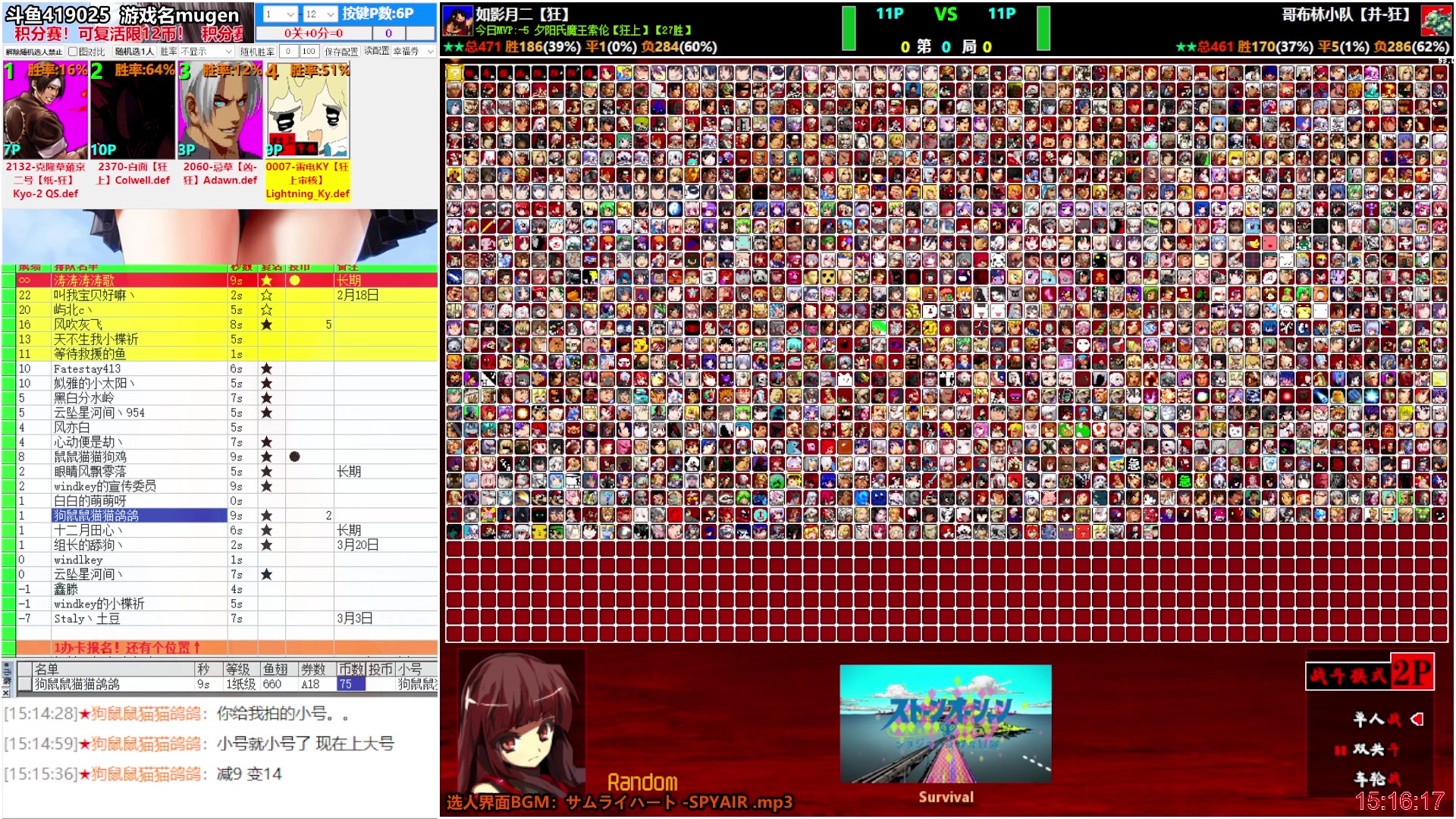The height and width of the screenshot is (819, 1456).
Task: Click the 读配置 button
Action: [376, 52]
